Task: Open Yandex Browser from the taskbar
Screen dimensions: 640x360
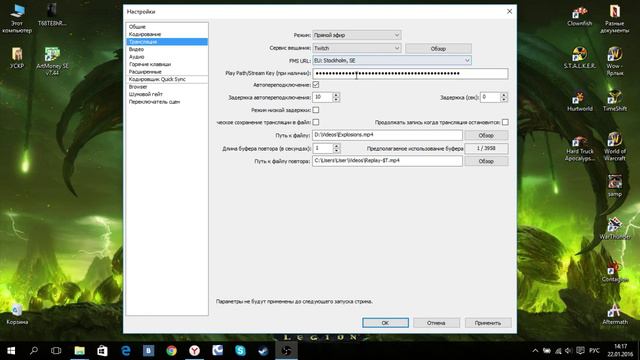Action: tap(194, 351)
